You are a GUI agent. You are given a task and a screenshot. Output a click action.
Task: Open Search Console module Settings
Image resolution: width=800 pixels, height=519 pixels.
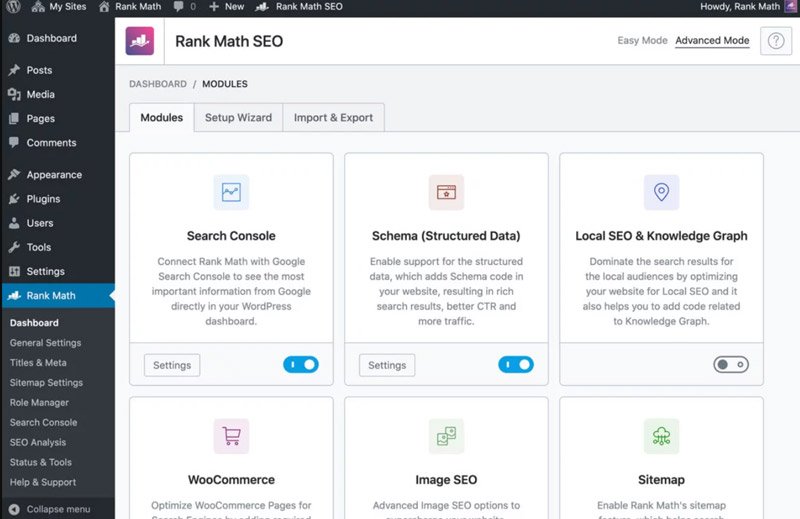click(x=172, y=365)
